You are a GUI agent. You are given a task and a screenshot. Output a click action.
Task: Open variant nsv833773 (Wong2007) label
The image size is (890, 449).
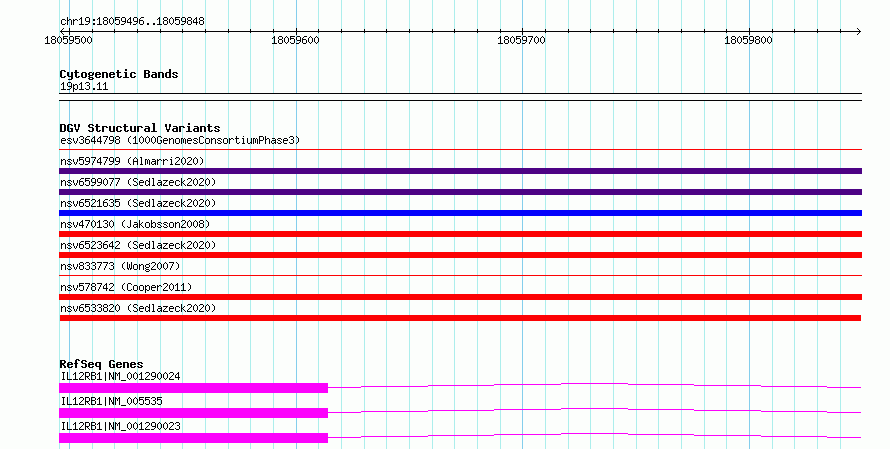pyautogui.click(x=120, y=266)
